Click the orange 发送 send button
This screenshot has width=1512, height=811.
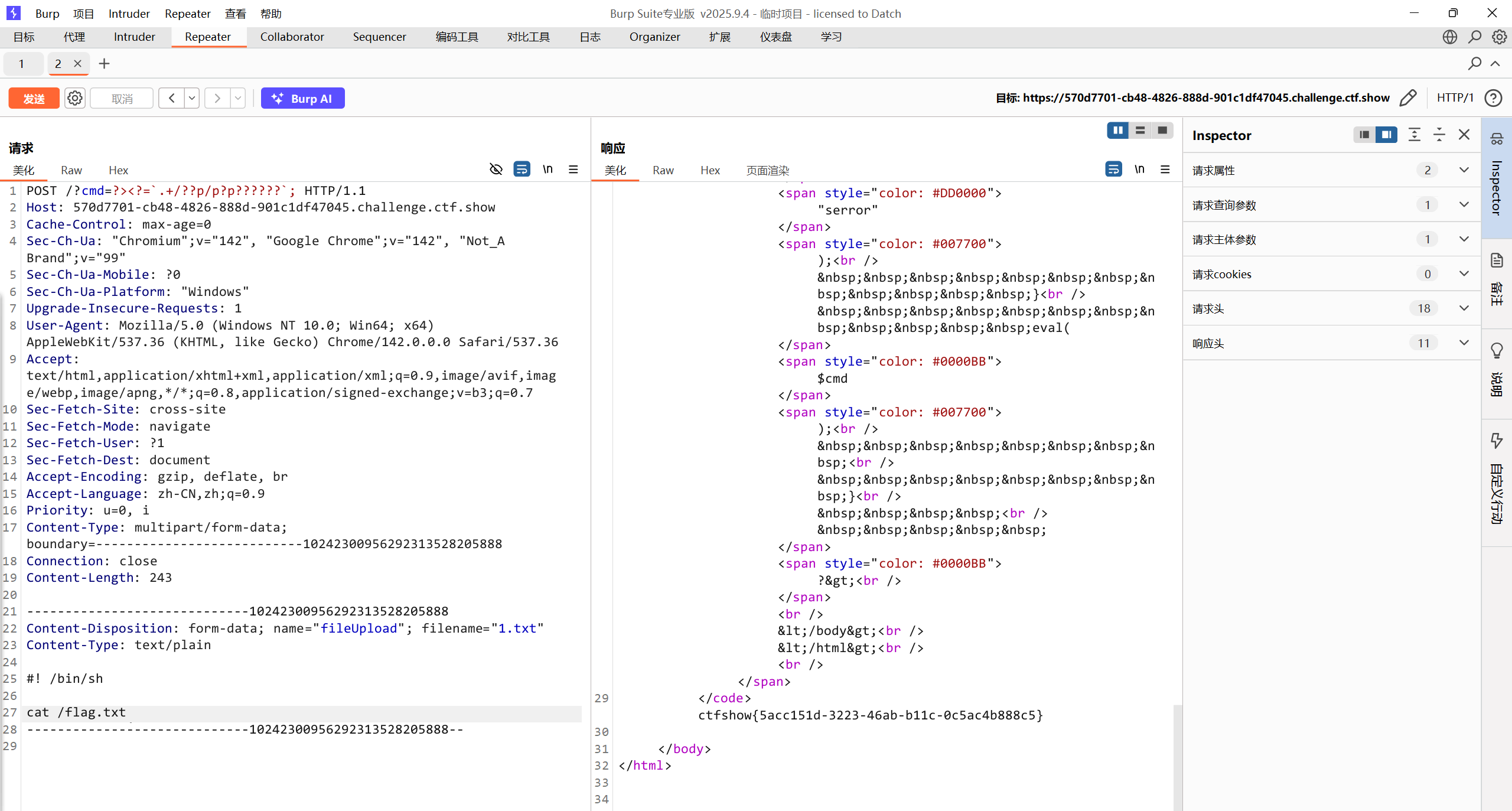34,98
